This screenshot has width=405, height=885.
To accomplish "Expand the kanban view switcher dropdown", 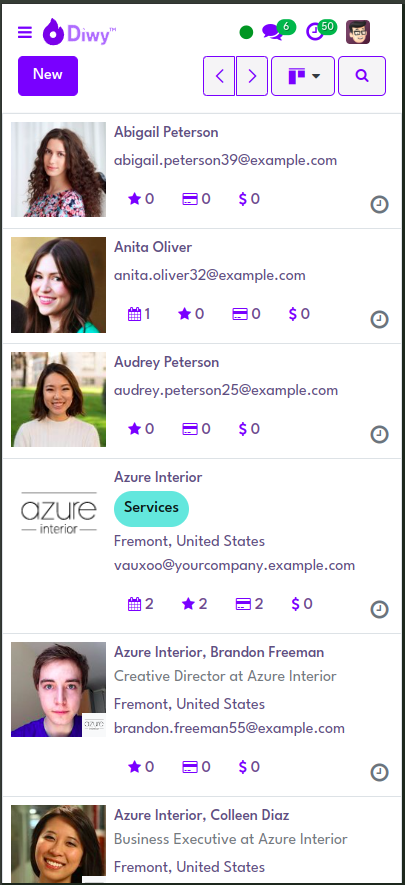I will (x=303, y=76).
